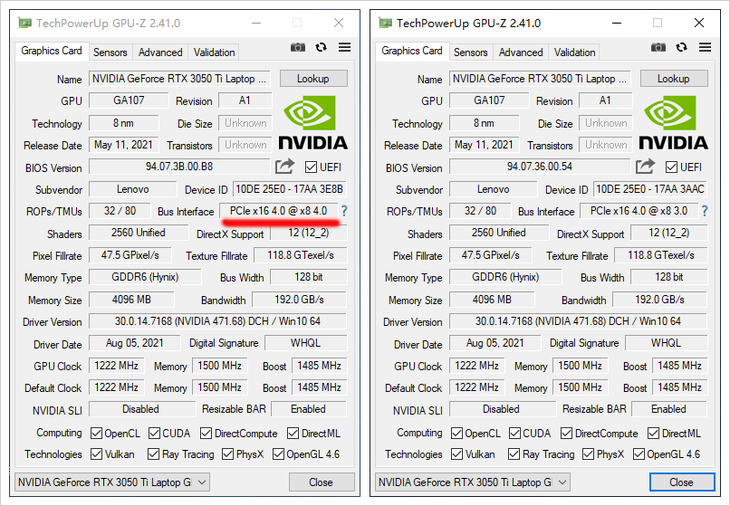The height and width of the screenshot is (506, 730).
Task: Click Texture Fillrate 118.8 GTexel/s in right window
Action: 661,255
